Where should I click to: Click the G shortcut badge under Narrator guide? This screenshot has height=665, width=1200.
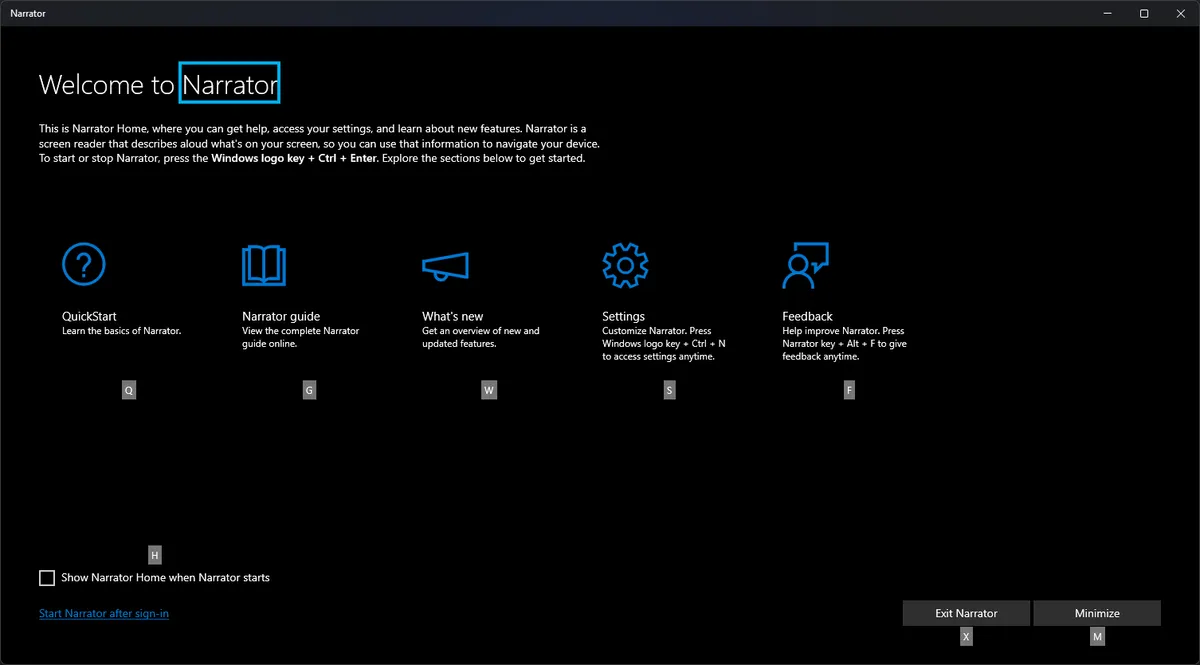click(309, 389)
